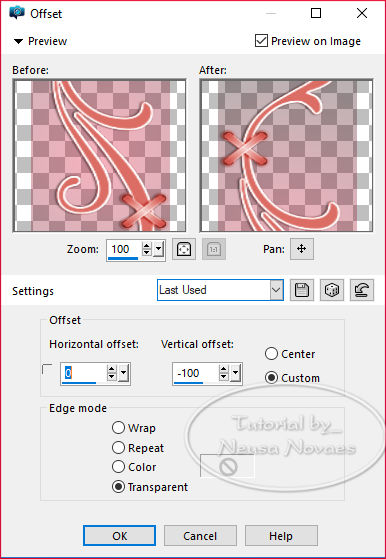Click the 1:1 actual size zoom icon
The image size is (386, 559).
point(213,249)
